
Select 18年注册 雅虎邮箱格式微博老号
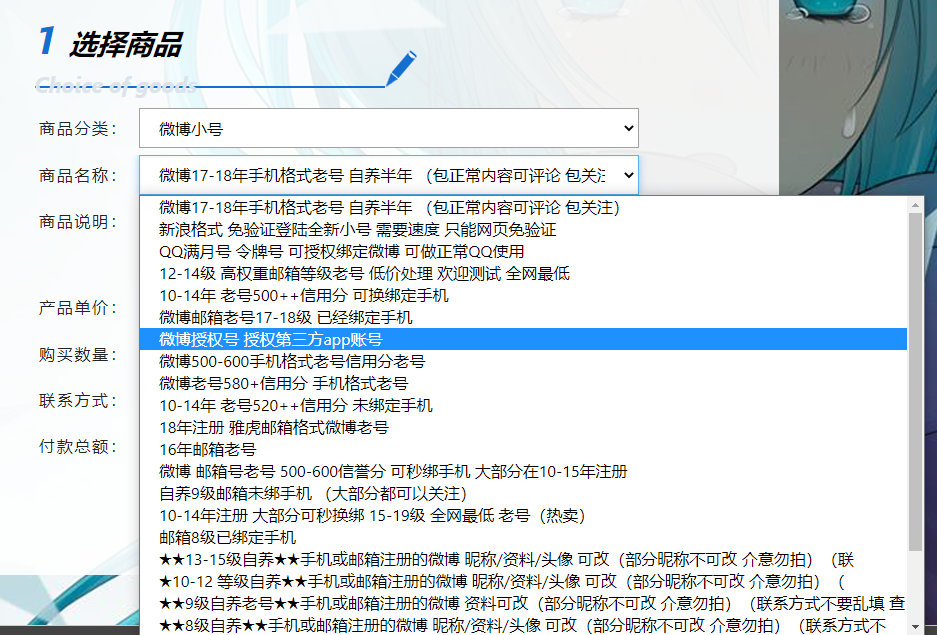(523, 428)
